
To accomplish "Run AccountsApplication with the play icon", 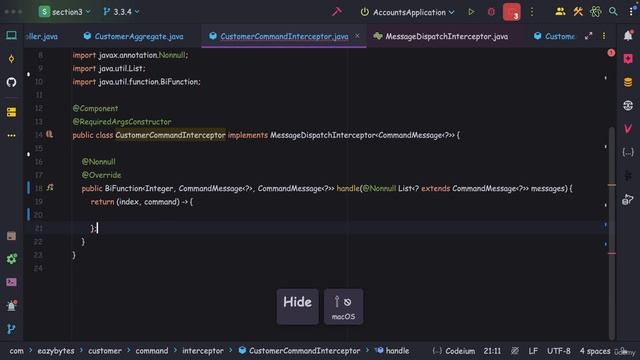I will click(x=471, y=12).
